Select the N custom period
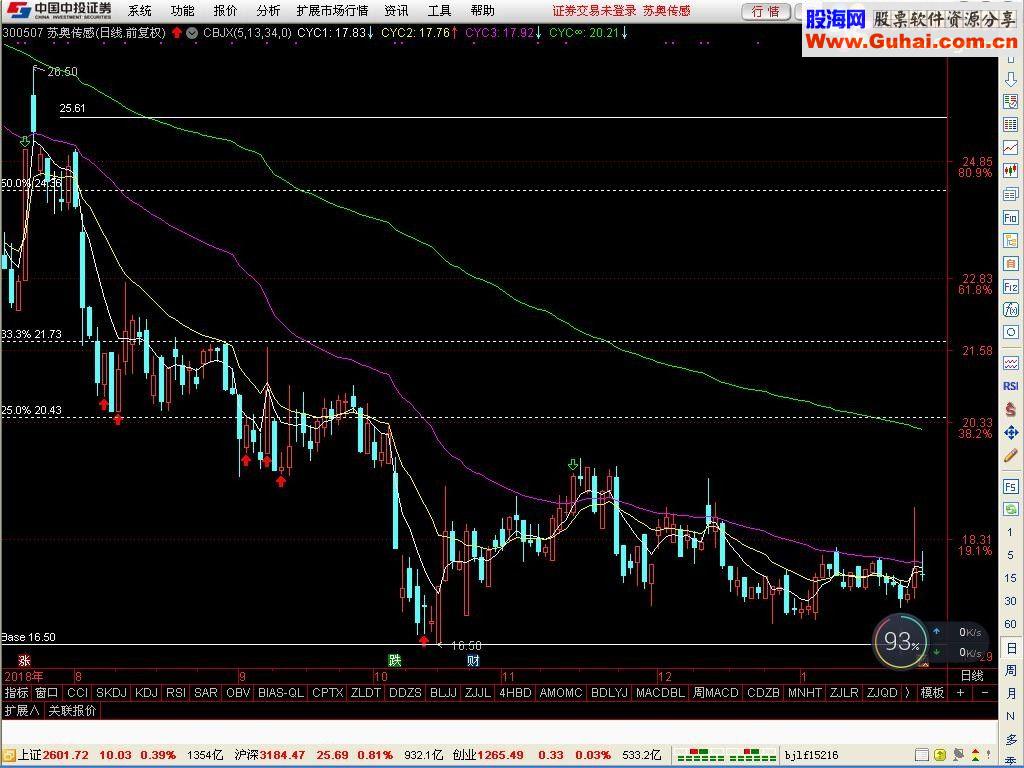Image resolution: width=1024 pixels, height=768 pixels. 1011,716
